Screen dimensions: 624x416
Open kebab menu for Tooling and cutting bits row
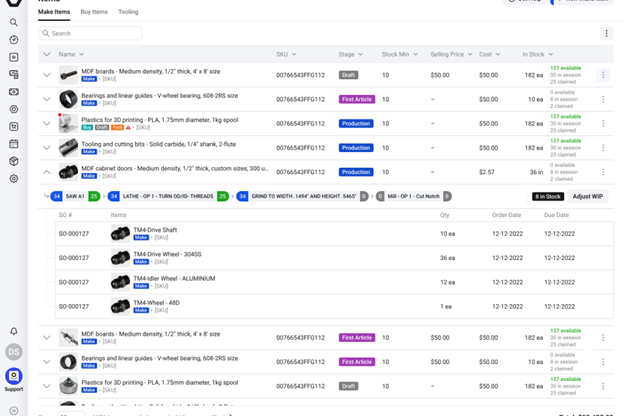pos(603,148)
